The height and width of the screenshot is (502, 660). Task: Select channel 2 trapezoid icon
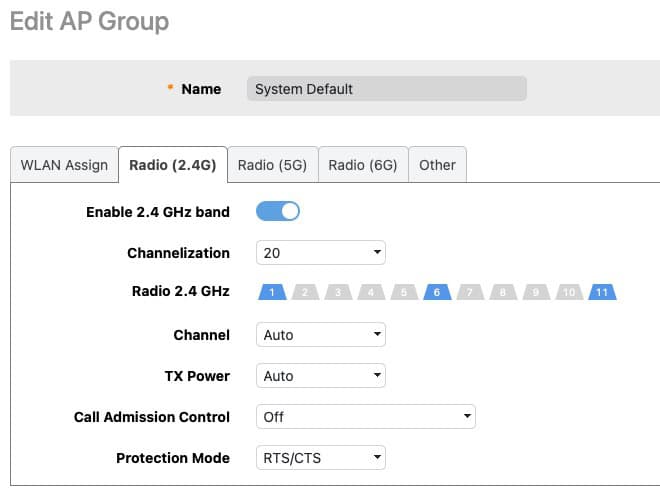305,292
